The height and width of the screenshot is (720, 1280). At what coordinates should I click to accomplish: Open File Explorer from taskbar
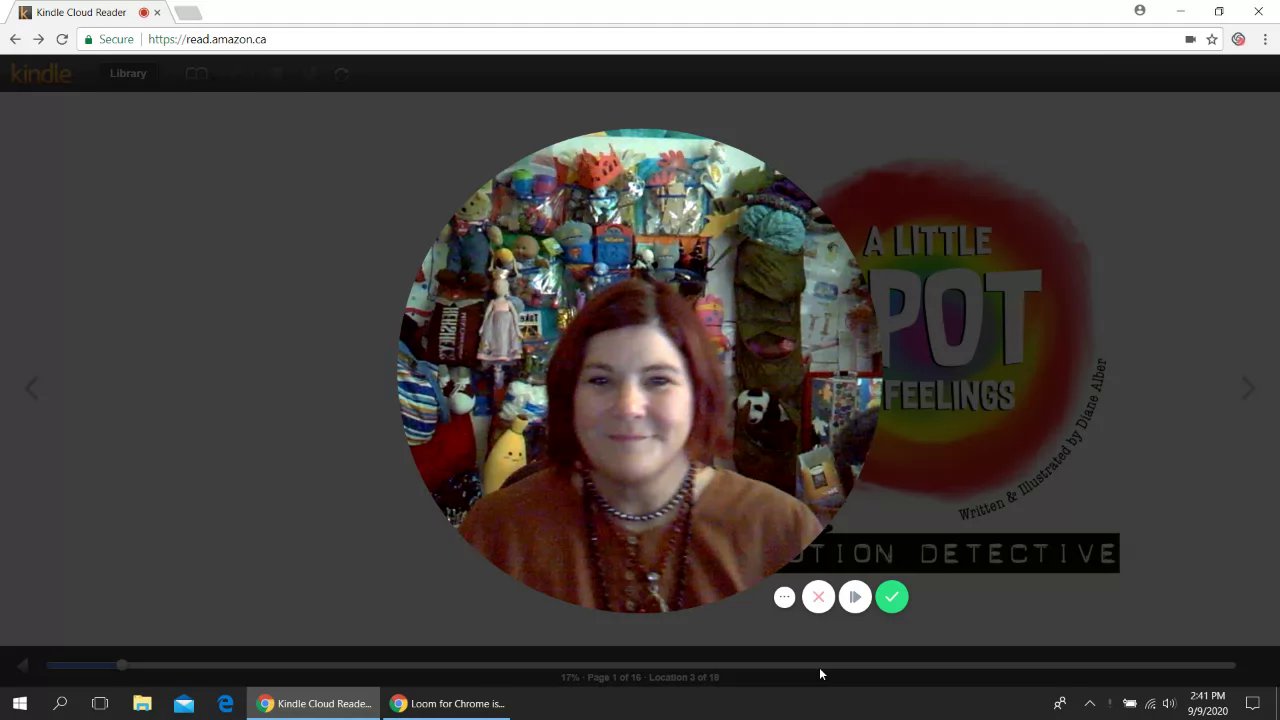[142, 703]
